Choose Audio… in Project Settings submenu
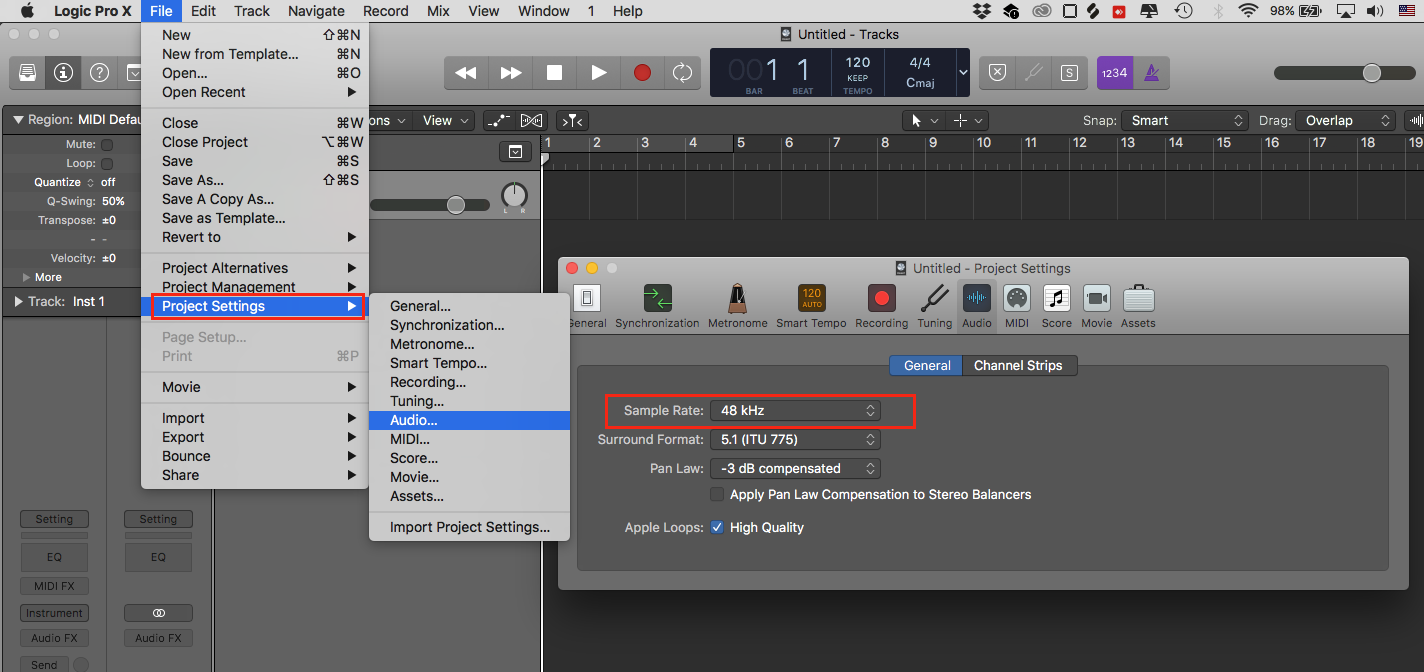 pos(414,420)
